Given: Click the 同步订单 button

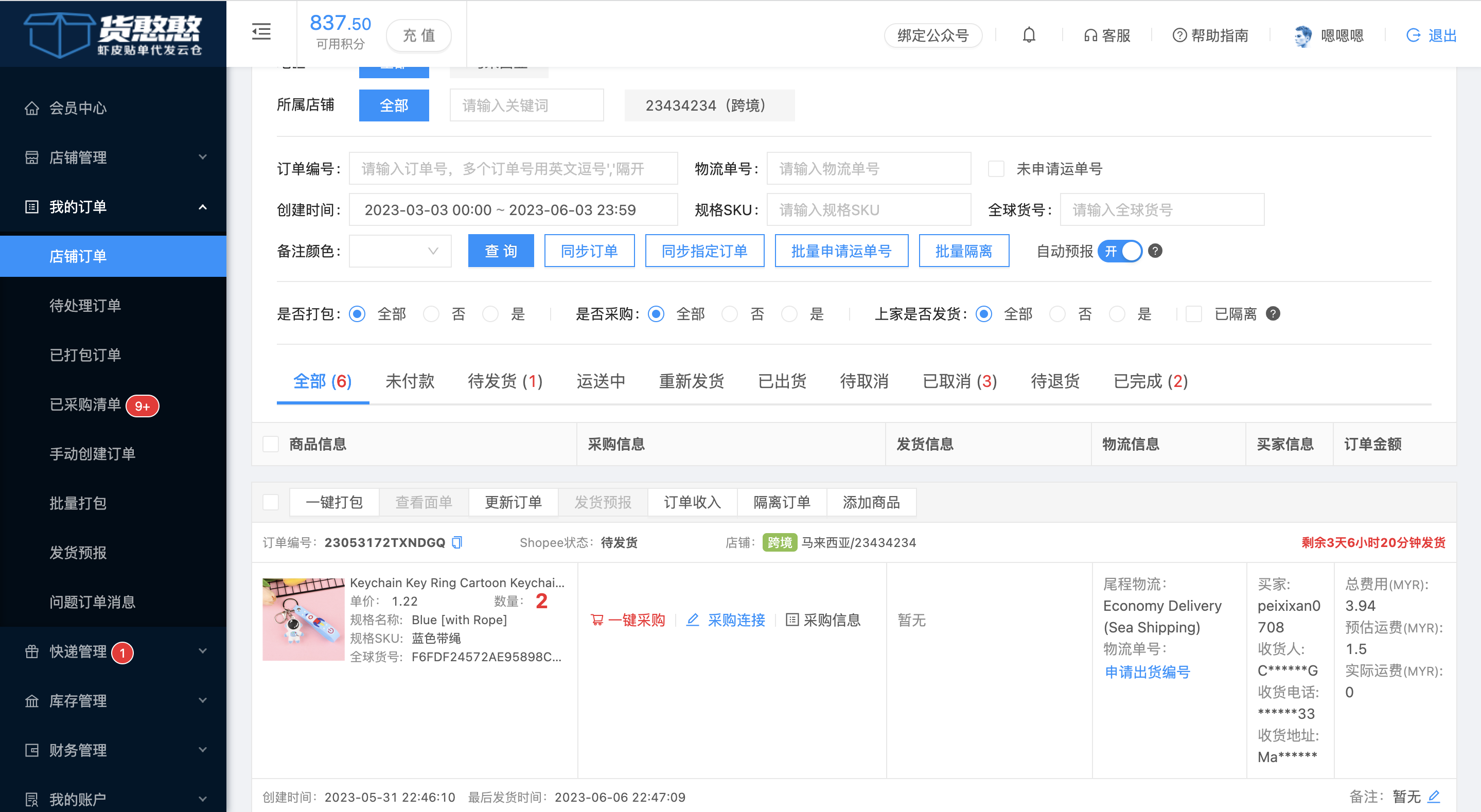Looking at the screenshot, I should tap(589, 251).
